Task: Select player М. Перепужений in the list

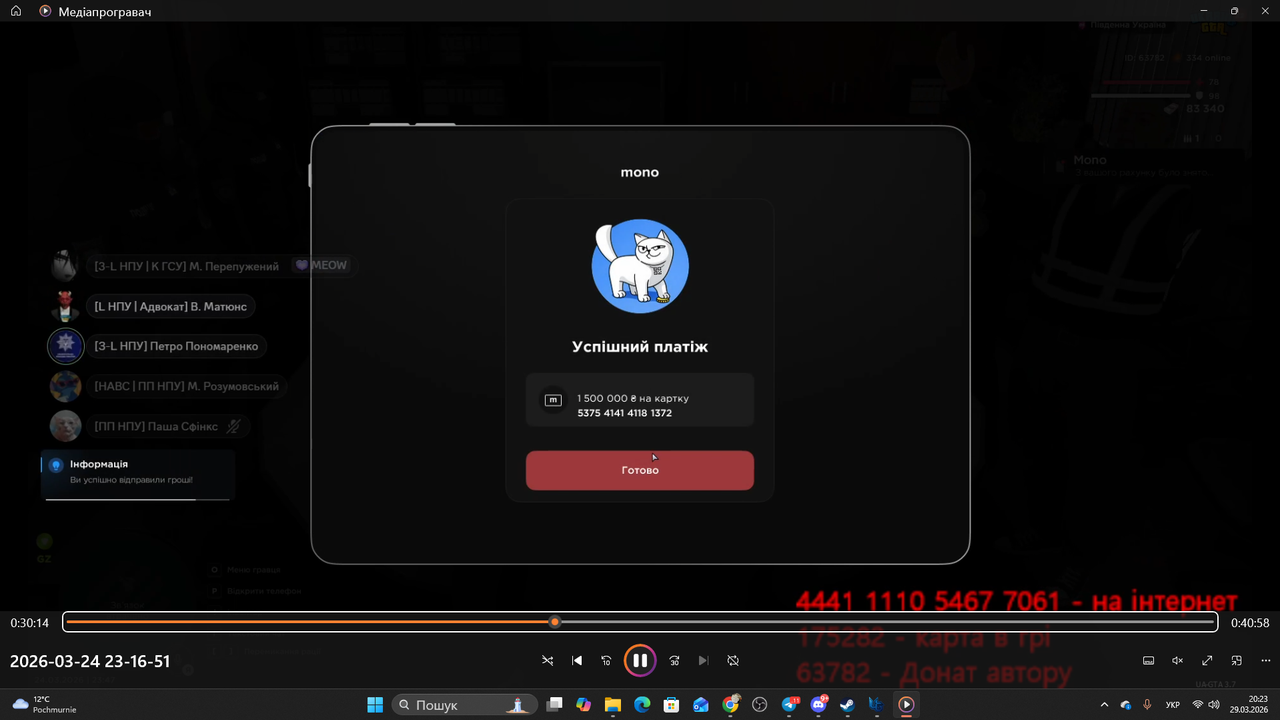Action: click(x=187, y=266)
